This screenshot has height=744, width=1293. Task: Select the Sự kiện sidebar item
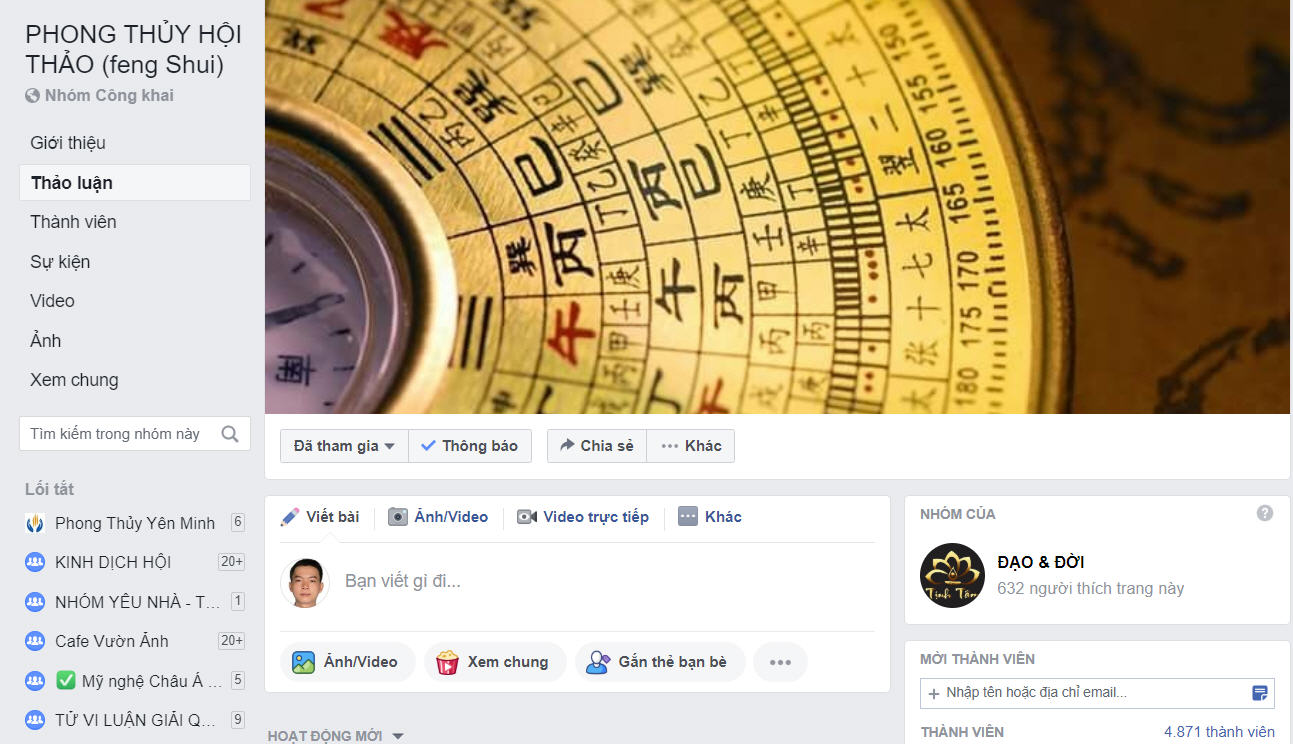click(60, 262)
